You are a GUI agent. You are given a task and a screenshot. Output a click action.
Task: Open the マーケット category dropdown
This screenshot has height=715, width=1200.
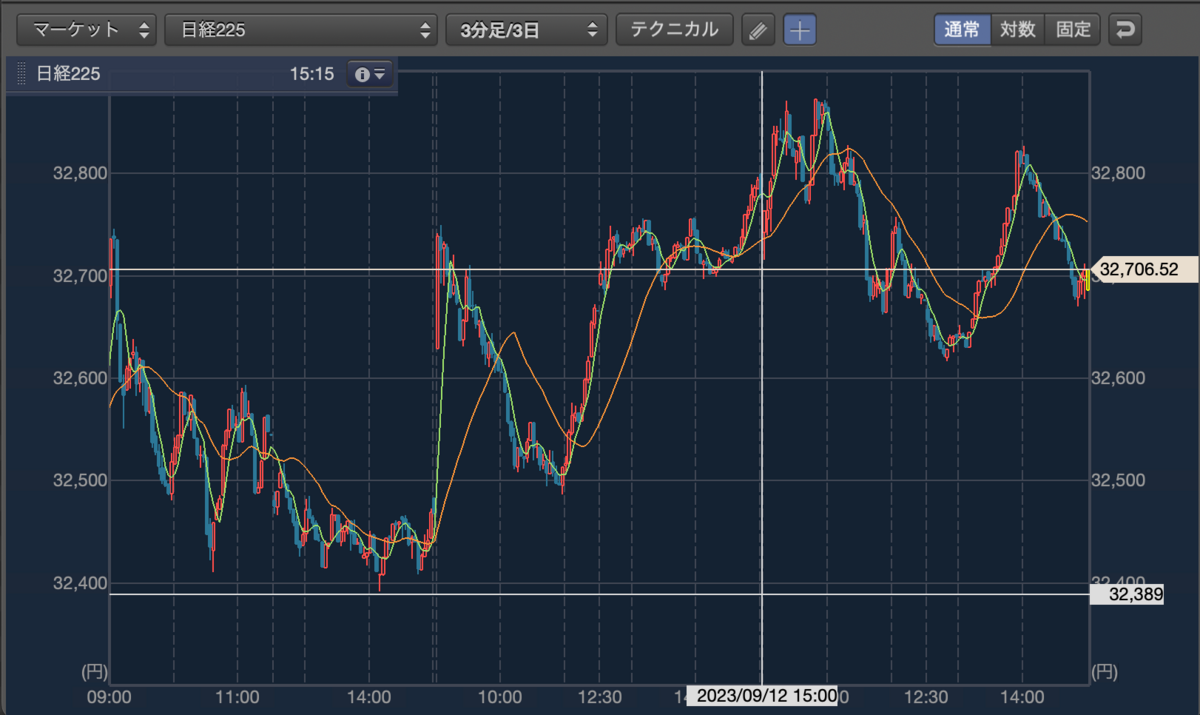(89, 29)
